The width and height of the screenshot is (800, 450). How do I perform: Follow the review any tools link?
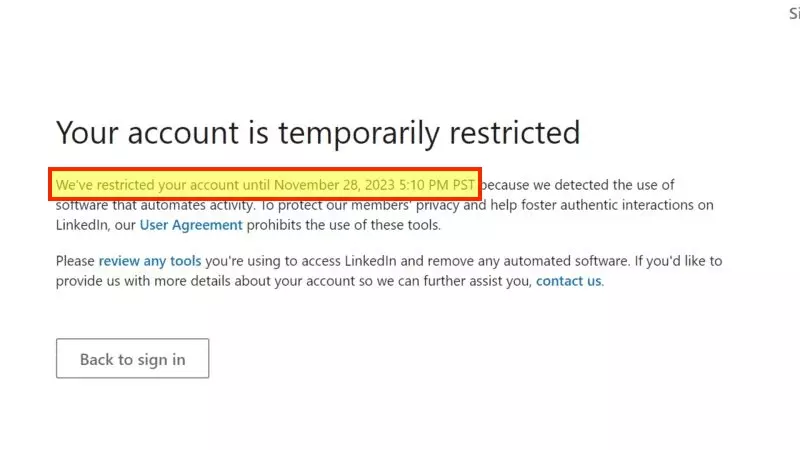pos(150,261)
